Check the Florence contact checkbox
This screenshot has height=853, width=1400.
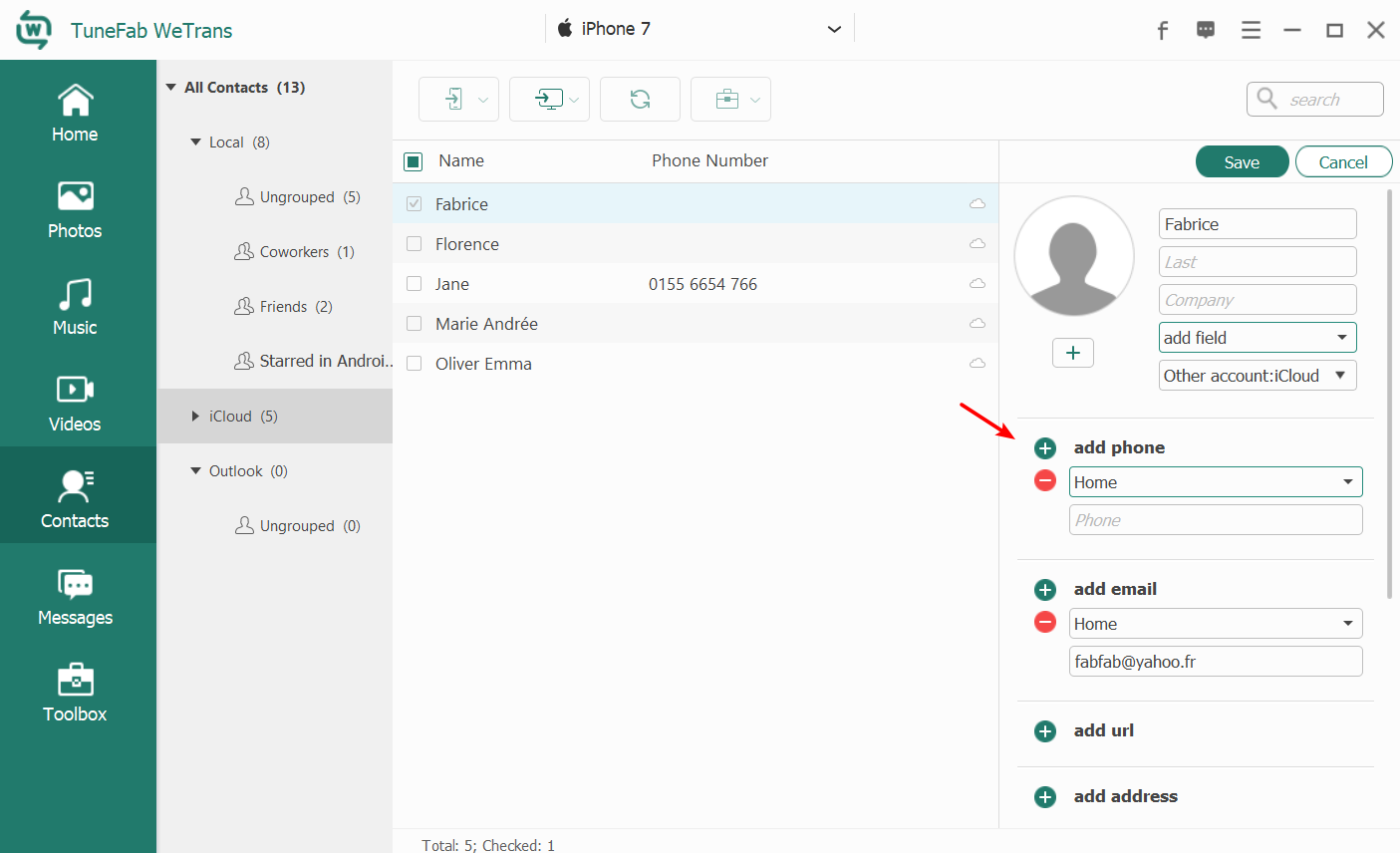tap(415, 243)
